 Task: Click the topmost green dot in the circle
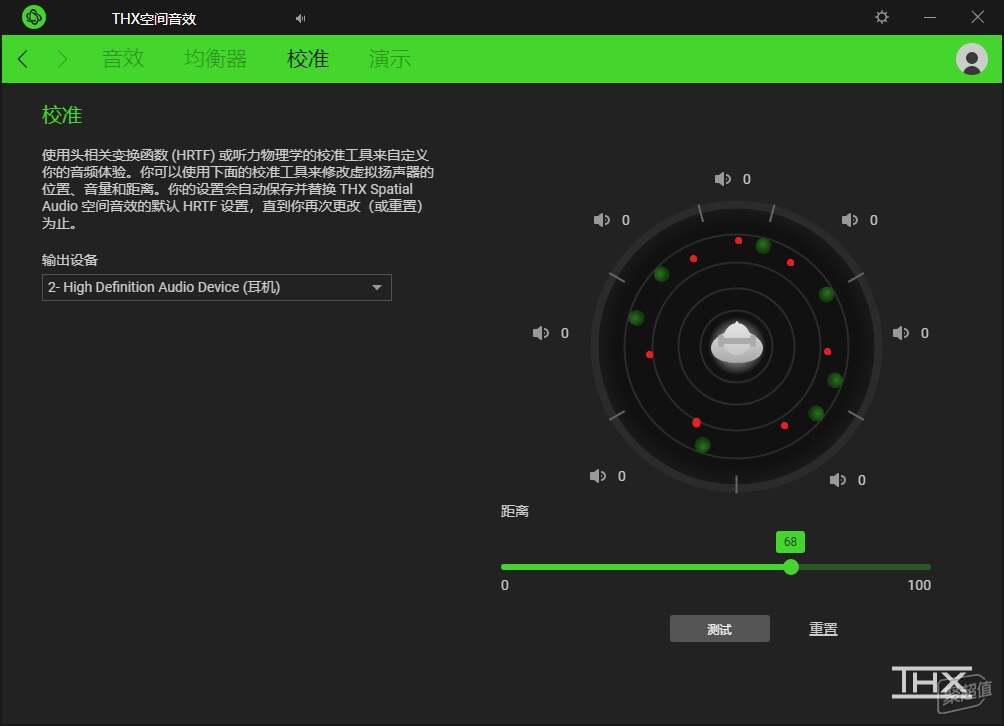point(763,245)
